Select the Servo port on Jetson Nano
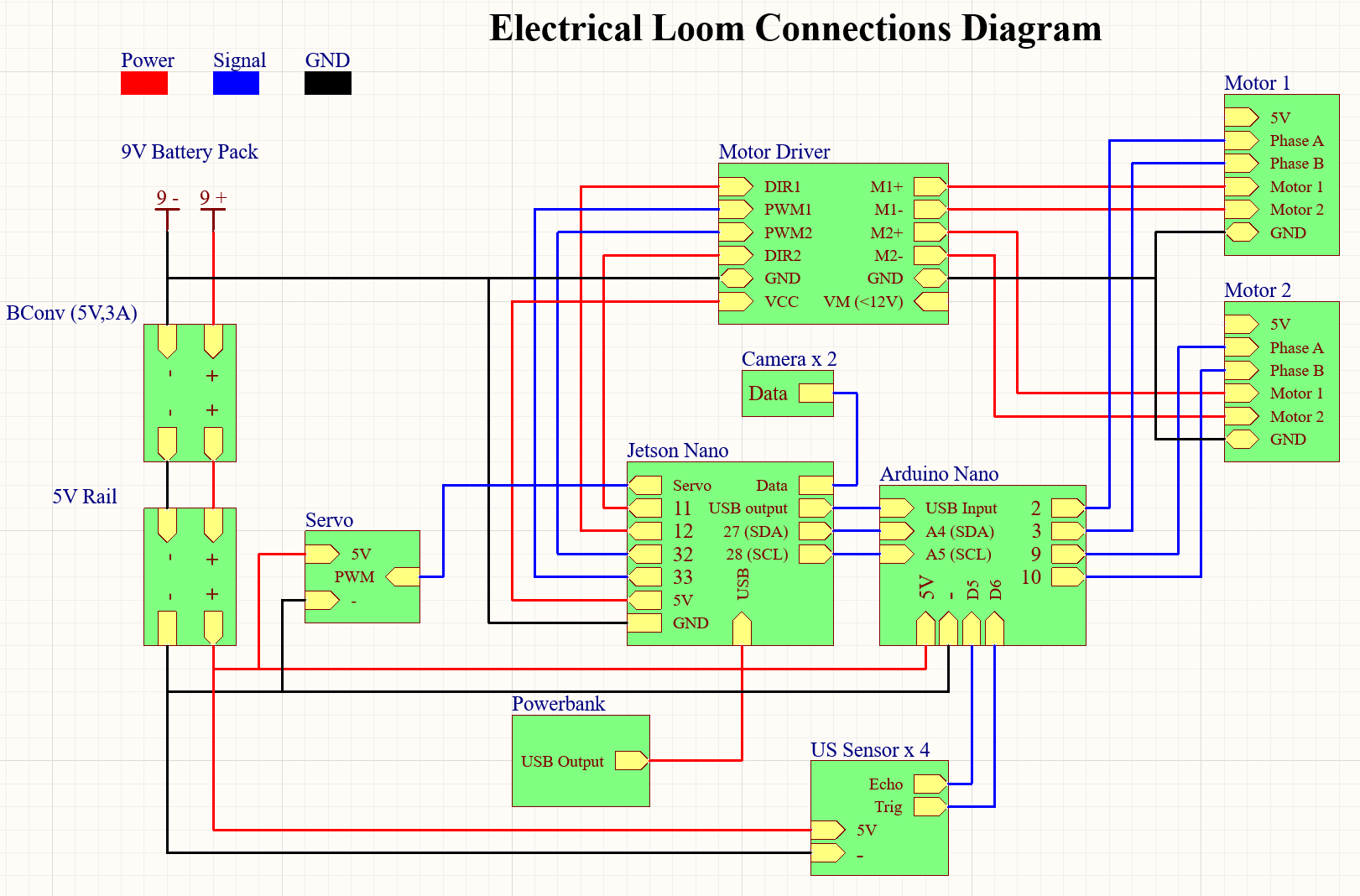Image resolution: width=1360 pixels, height=896 pixels. point(644,485)
